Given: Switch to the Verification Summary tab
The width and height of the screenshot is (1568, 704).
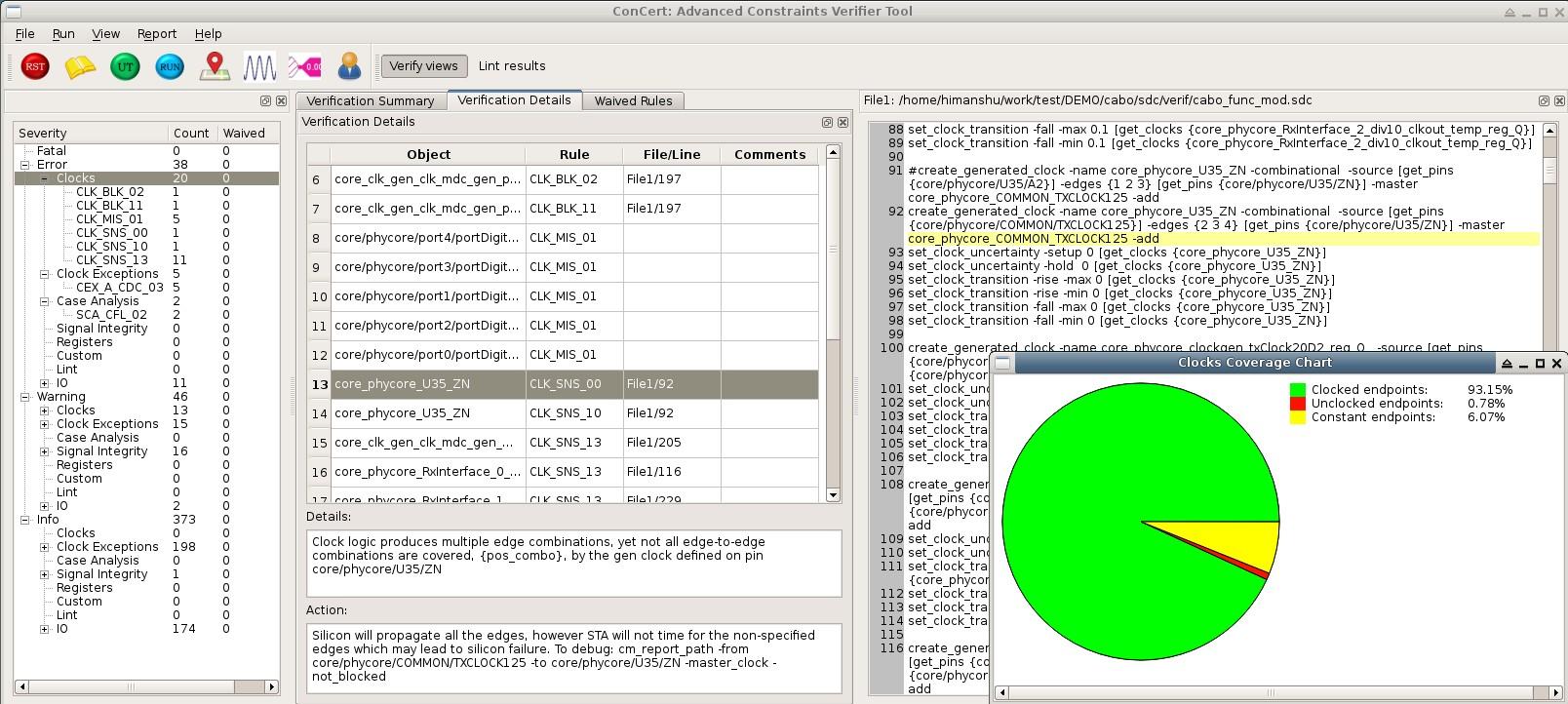Looking at the screenshot, I should (x=370, y=100).
